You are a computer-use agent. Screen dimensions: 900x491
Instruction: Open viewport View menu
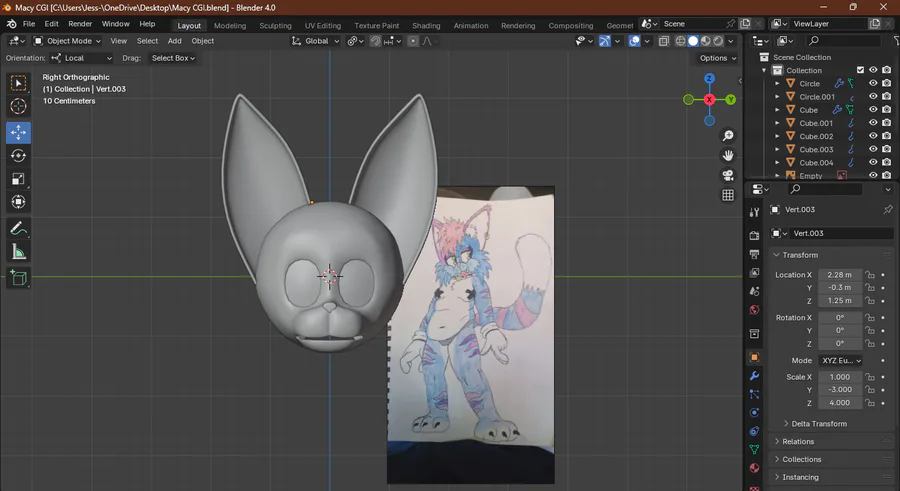tap(119, 41)
